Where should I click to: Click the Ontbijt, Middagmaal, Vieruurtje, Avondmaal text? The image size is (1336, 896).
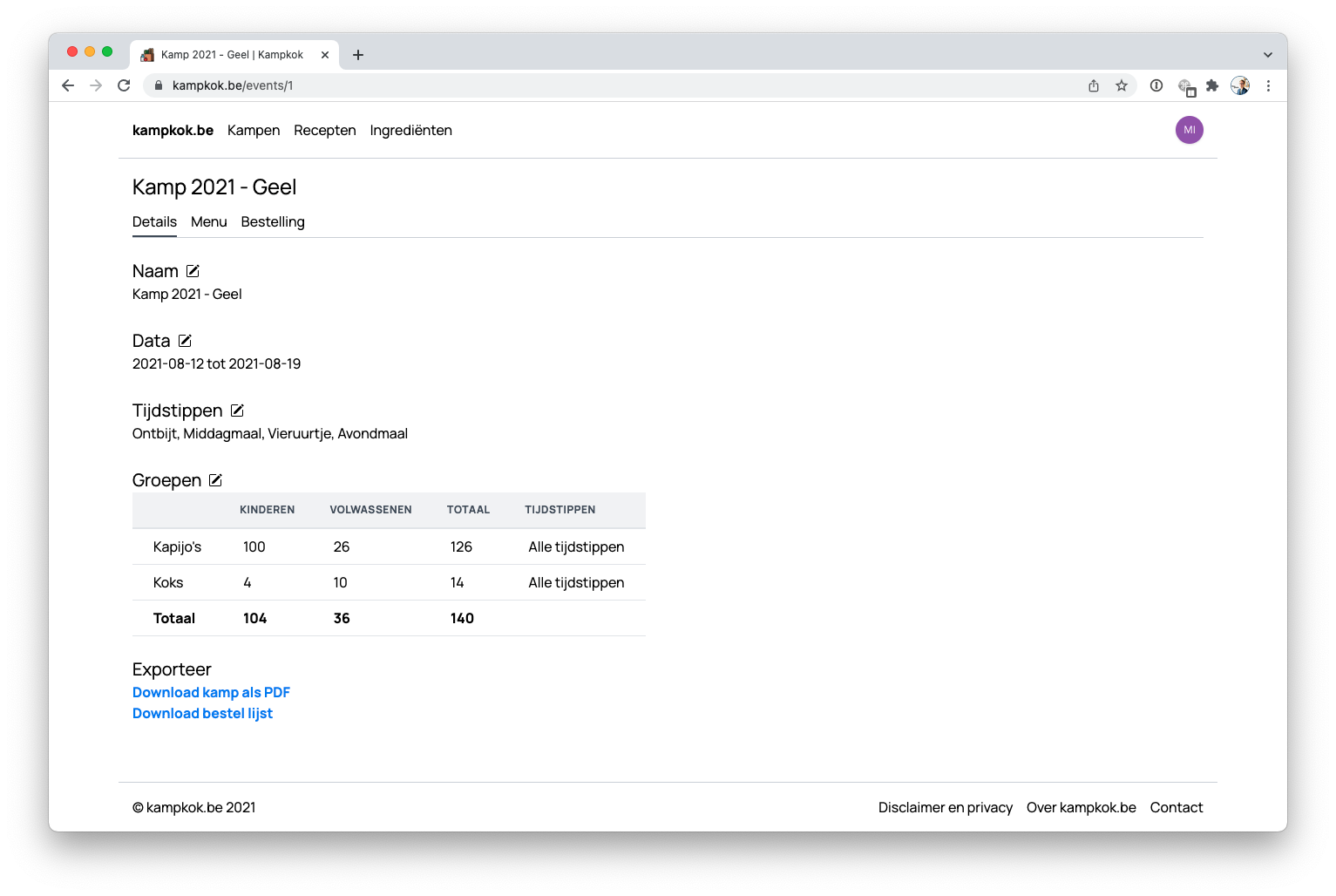(270, 434)
